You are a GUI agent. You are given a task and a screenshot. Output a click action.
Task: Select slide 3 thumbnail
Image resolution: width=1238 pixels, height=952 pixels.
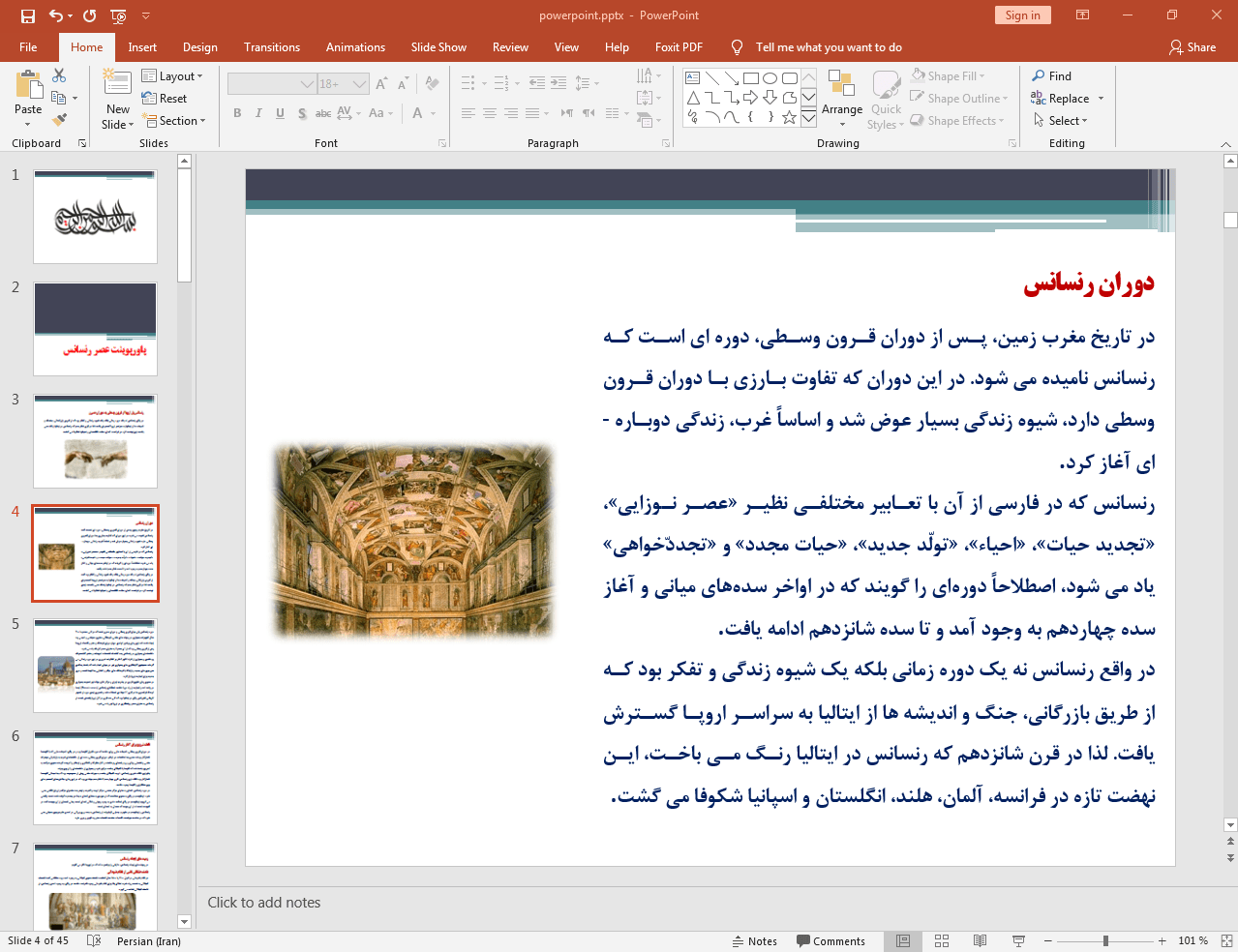tap(95, 441)
